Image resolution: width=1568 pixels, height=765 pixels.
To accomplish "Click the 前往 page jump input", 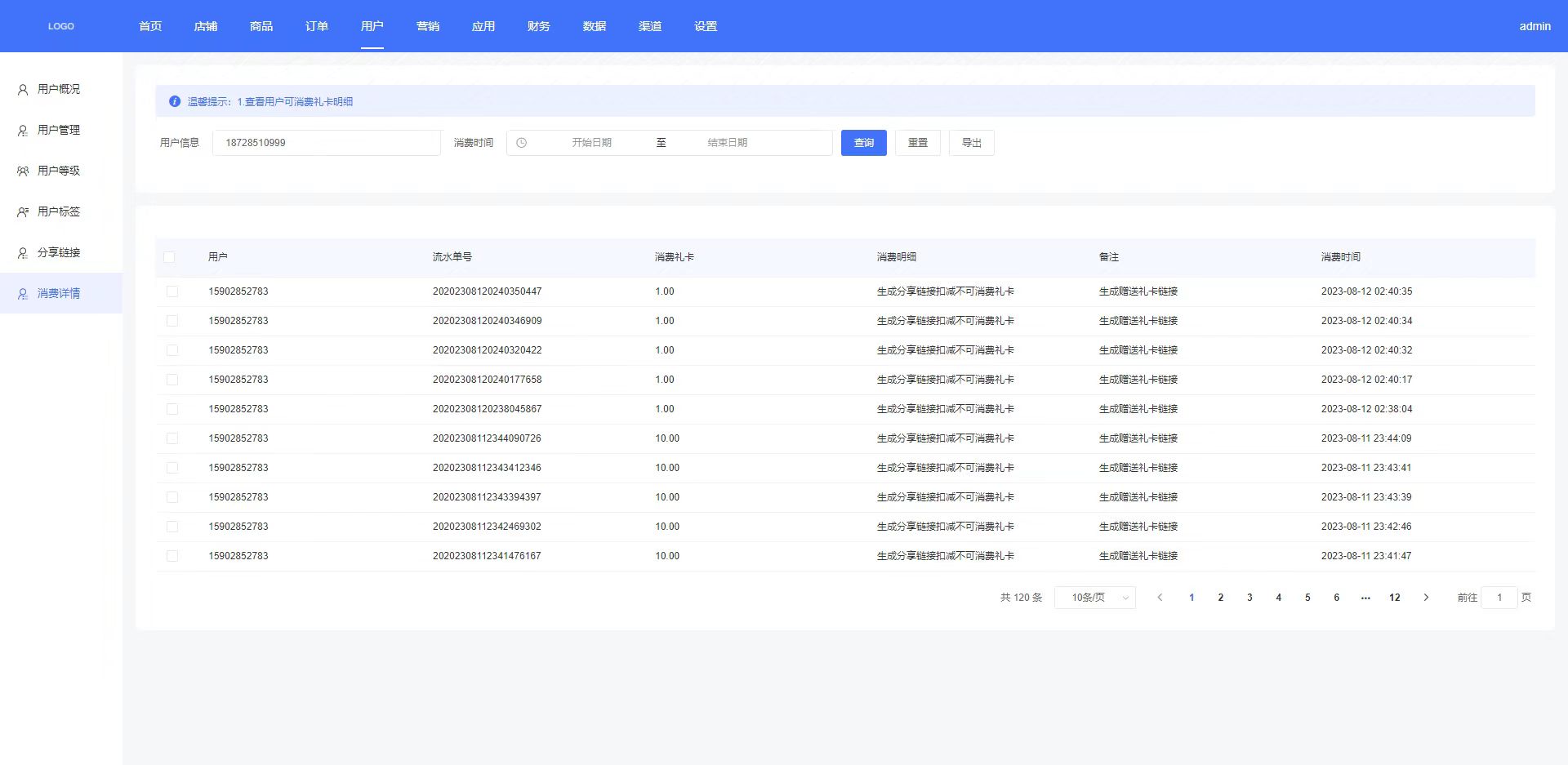I will point(1499,598).
